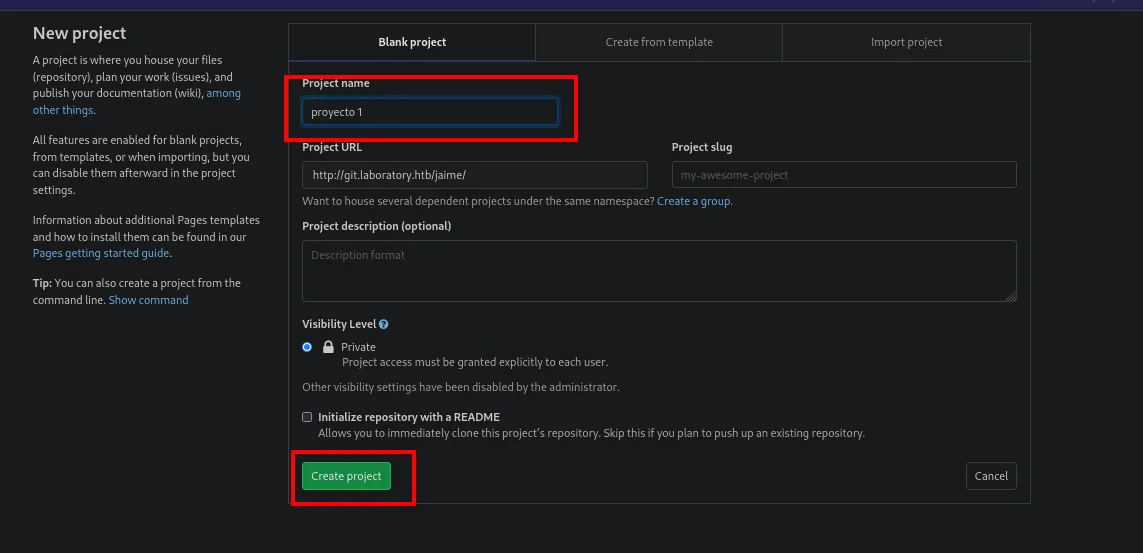Click the description field resize handle
Image resolution: width=1143 pixels, height=553 pixels.
pos(1012,297)
